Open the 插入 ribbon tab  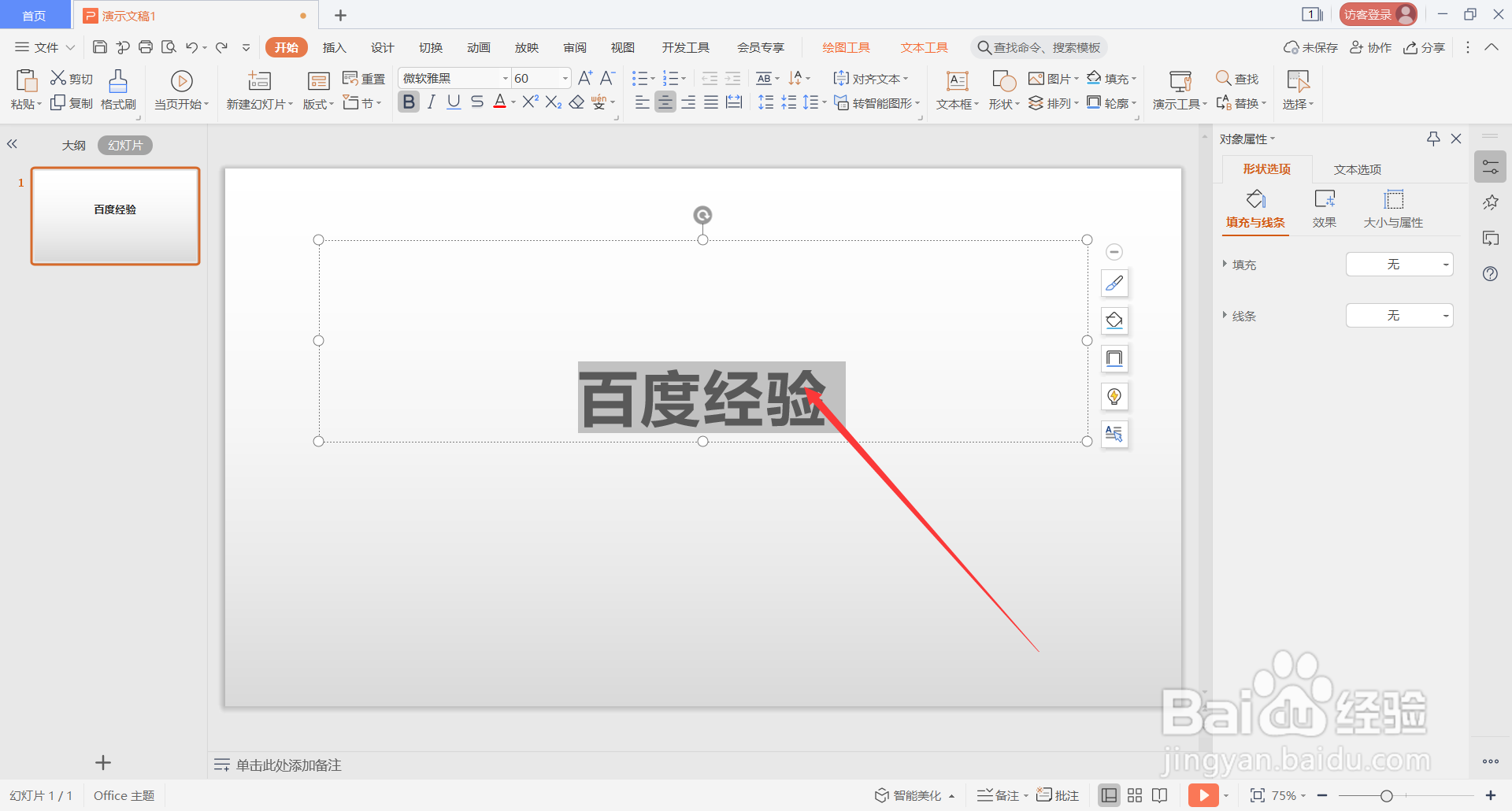point(334,46)
